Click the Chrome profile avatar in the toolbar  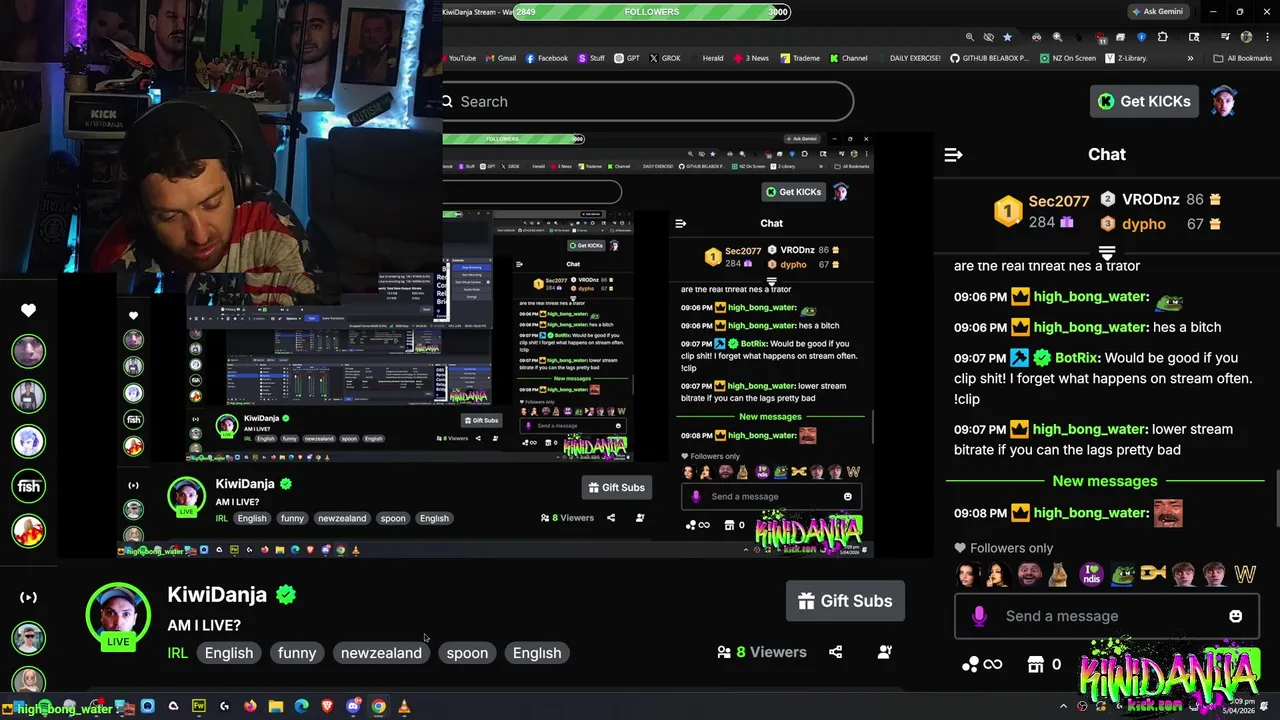[1246, 37]
